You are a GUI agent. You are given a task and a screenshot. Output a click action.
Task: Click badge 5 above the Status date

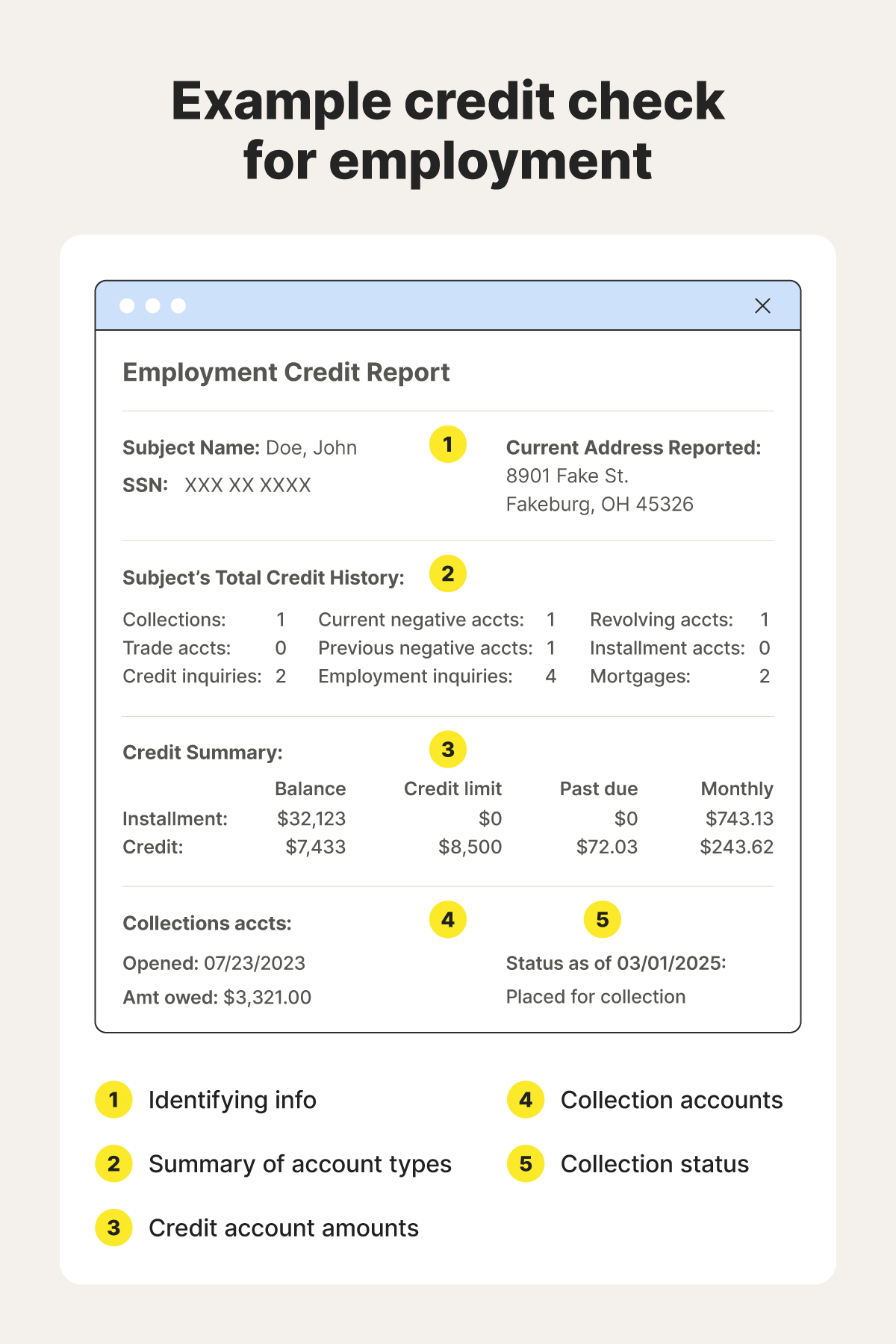pos(602,920)
